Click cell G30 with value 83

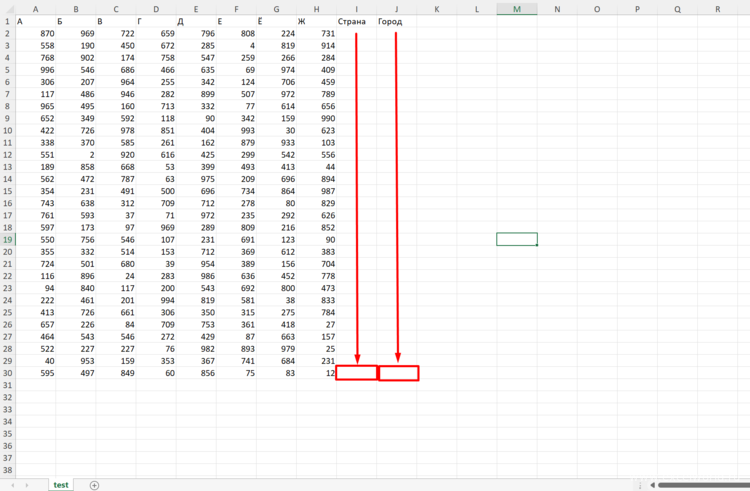click(276, 373)
